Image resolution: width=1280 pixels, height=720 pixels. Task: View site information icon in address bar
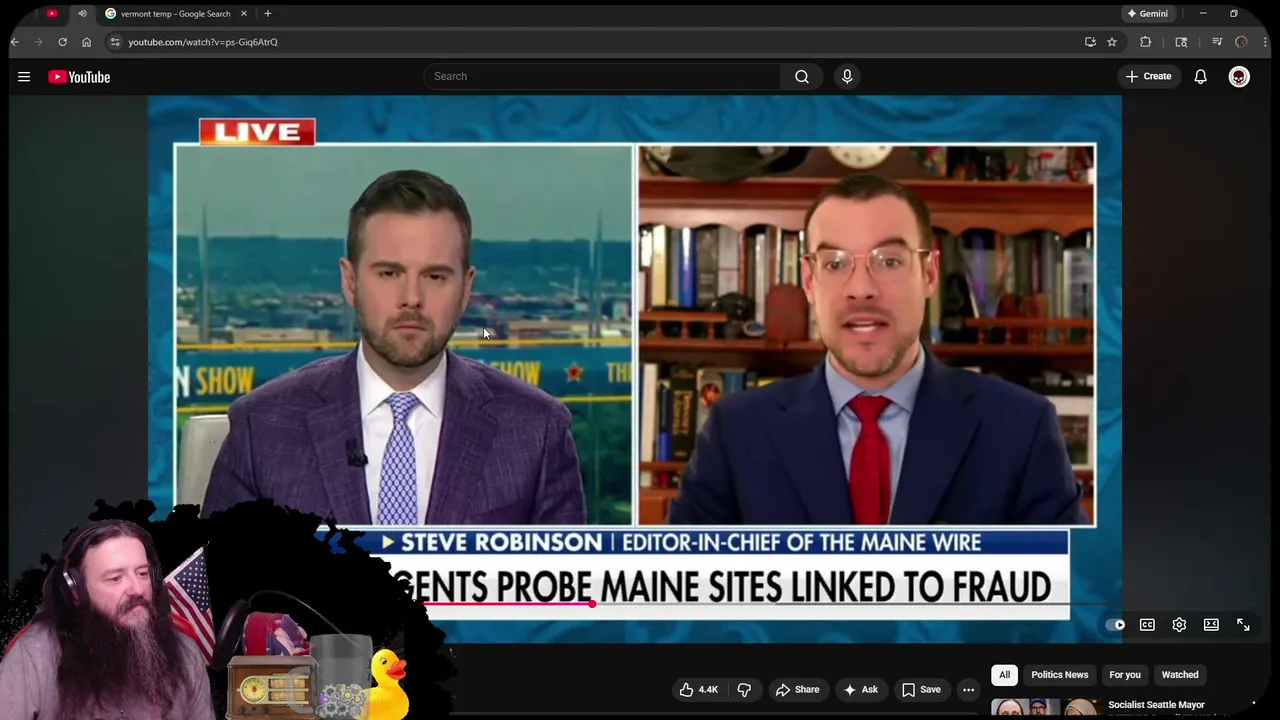click(x=115, y=42)
